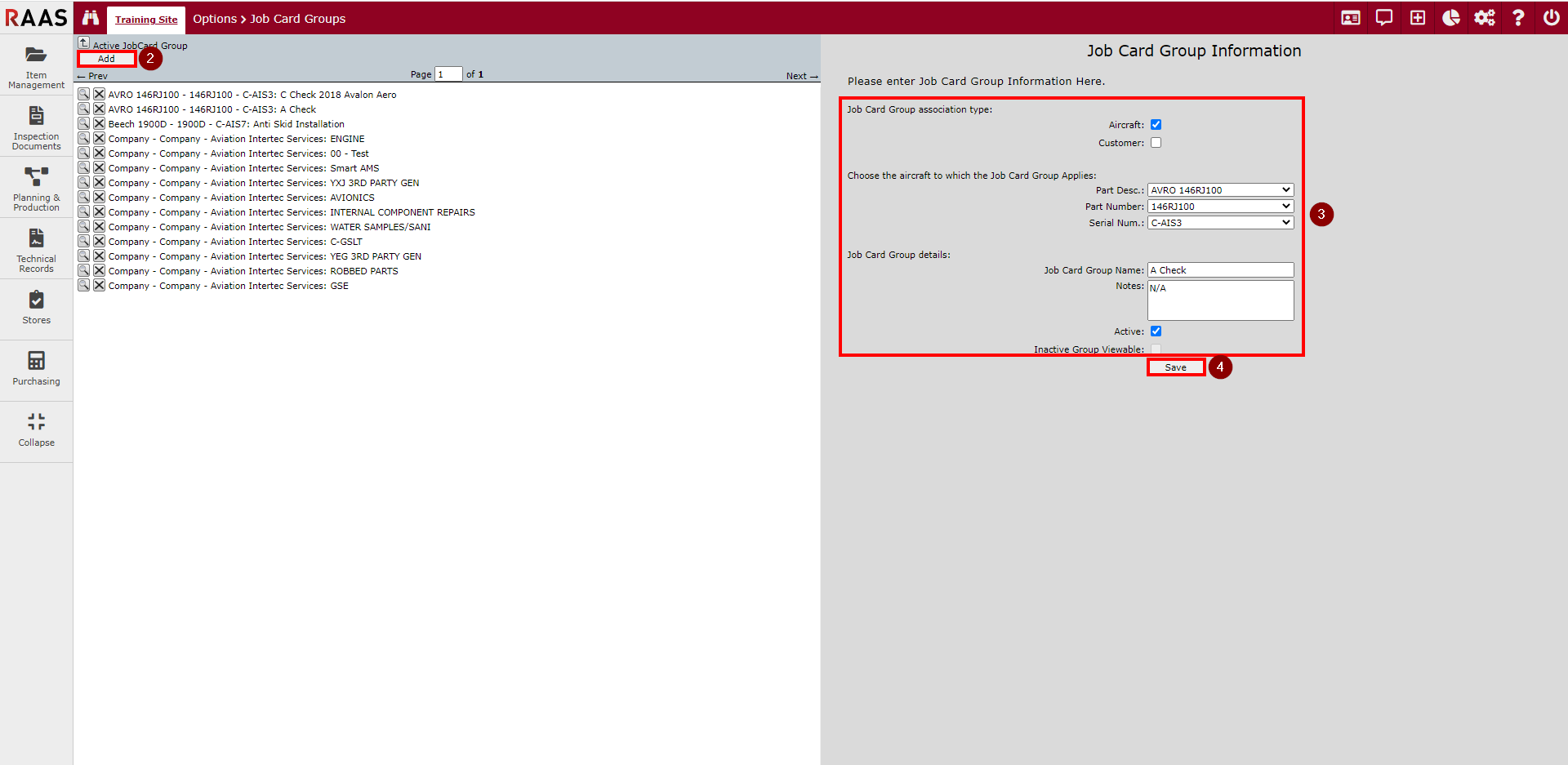1568x765 pixels.
Task: Enable the Customer association checkbox
Action: (x=1156, y=143)
